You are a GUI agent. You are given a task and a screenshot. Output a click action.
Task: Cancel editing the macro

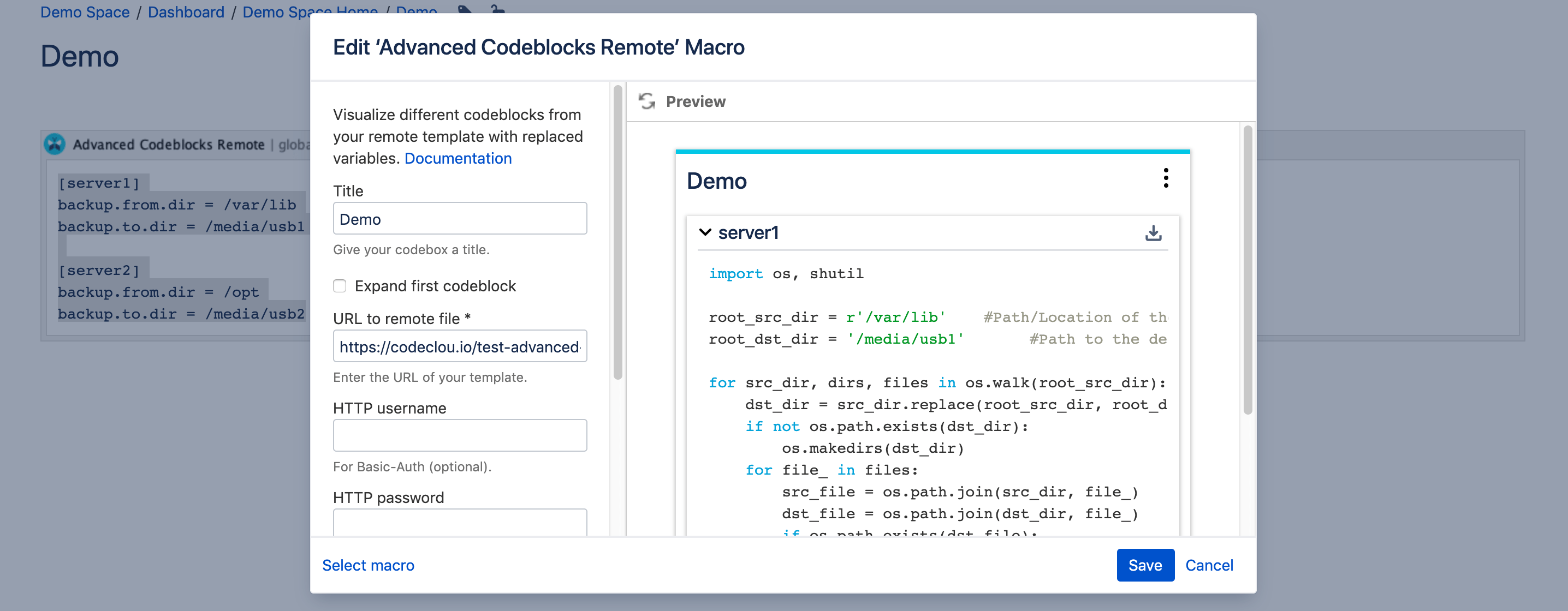(1209, 565)
